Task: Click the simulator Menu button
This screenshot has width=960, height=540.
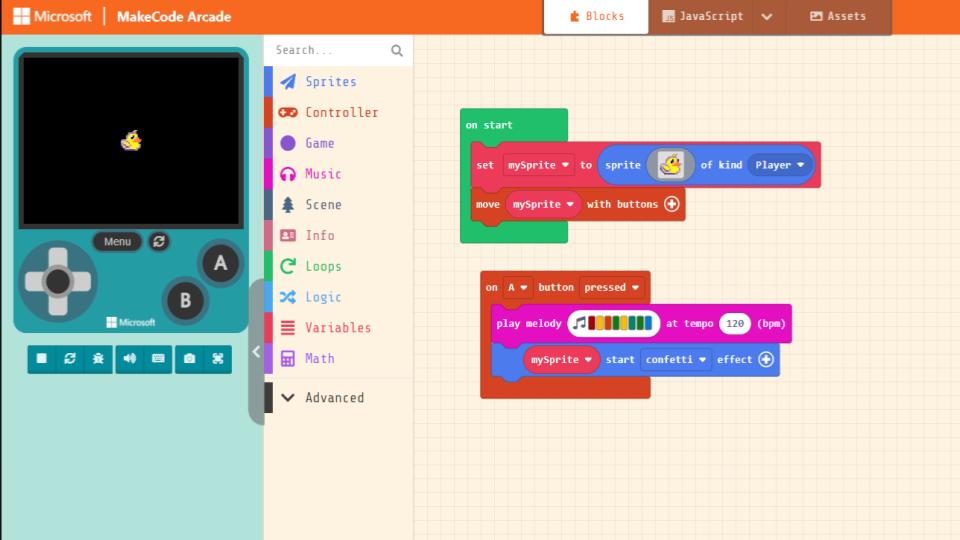Action: click(x=117, y=241)
